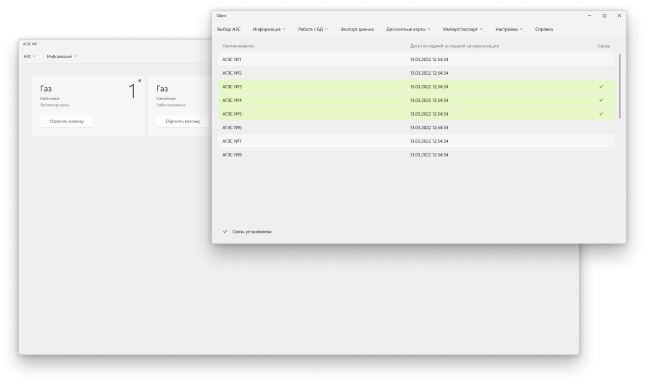The image size is (647, 383).
Task: Click the status dot on the first Газ card
Action: [139, 81]
